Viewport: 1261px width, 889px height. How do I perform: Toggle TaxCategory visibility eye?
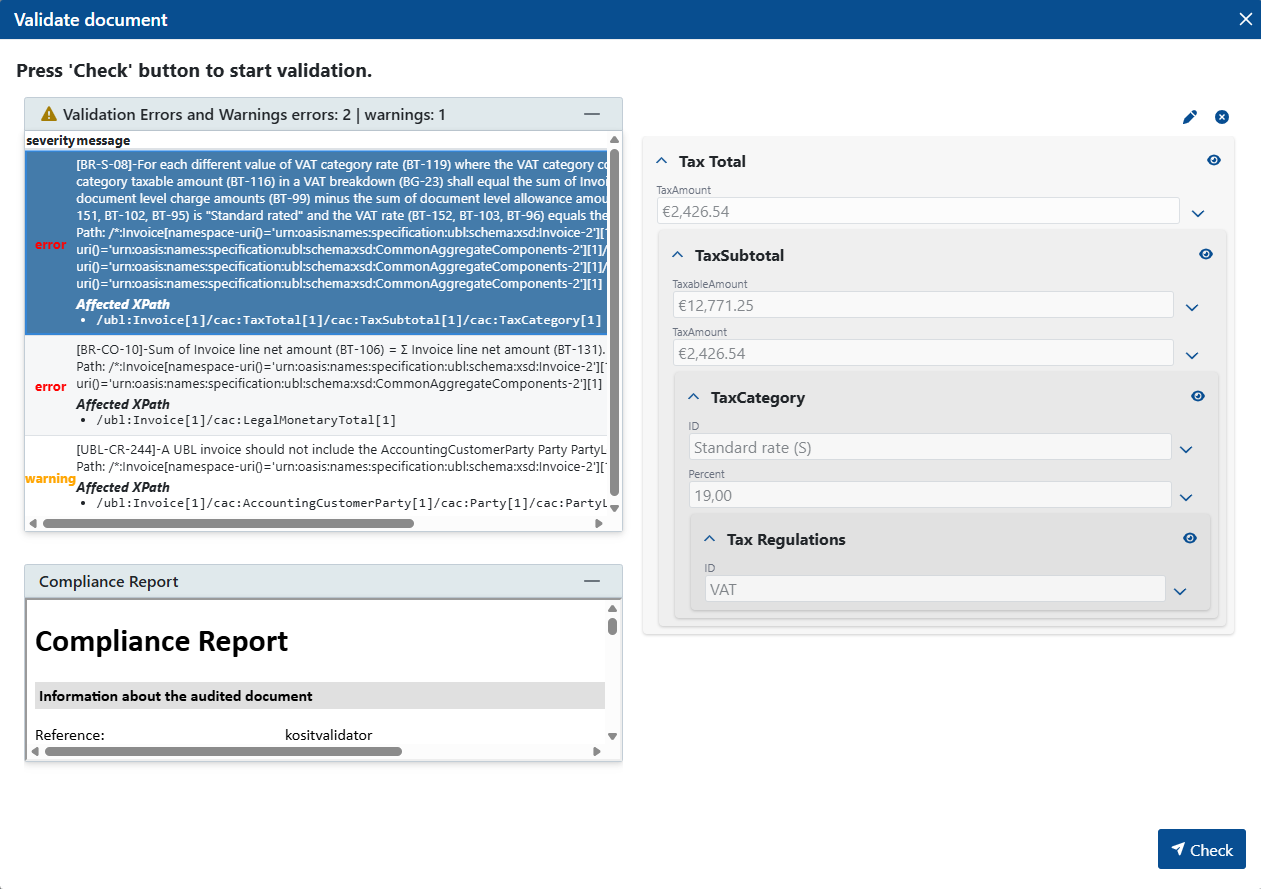[x=1198, y=396]
